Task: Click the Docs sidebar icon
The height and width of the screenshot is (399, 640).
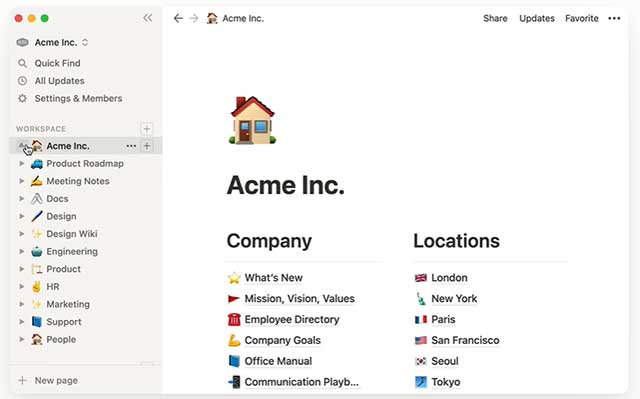Action: (x=37, y=199)
